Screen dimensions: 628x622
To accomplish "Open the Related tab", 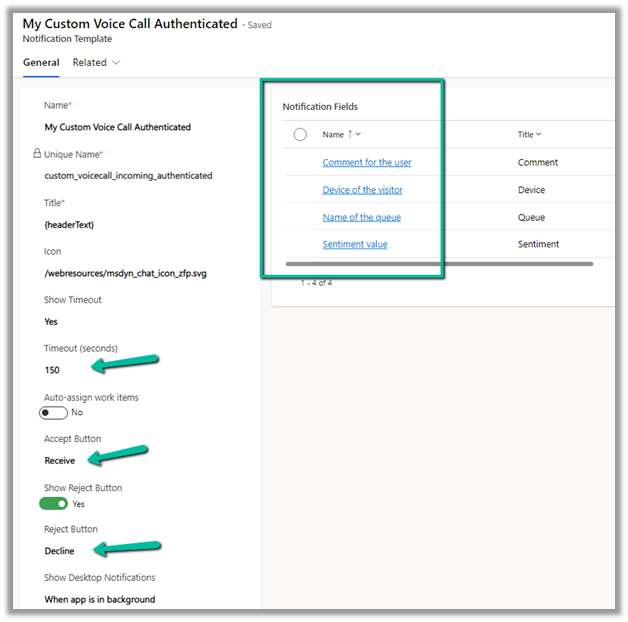I will [89, 63].
